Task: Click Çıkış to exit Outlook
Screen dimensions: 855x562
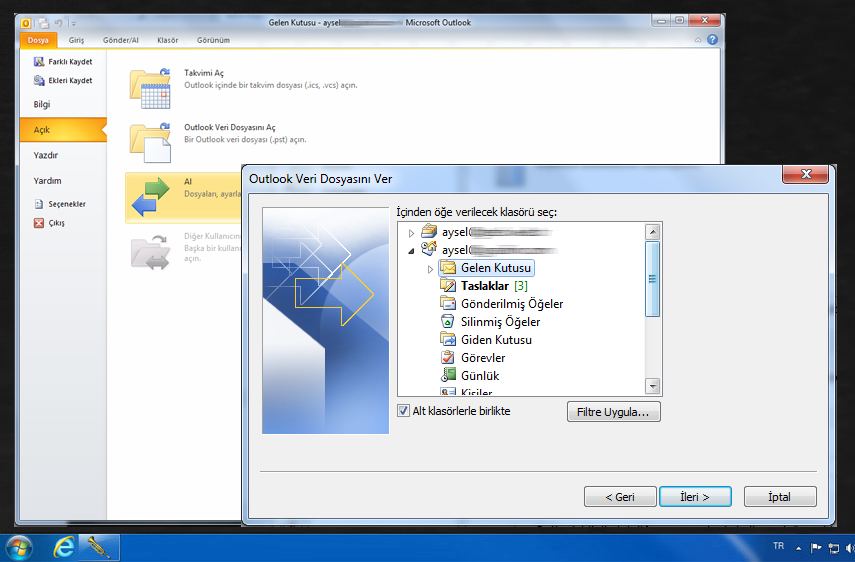Action: tap(50, 222)
